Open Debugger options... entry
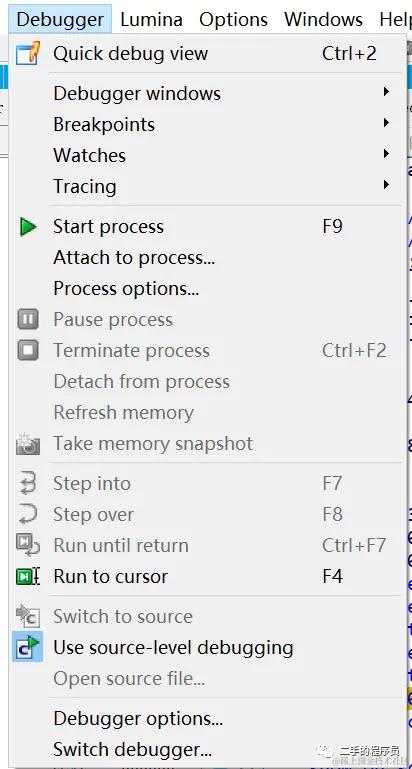The height and width of the screenshot is (769, 412). 138,719
